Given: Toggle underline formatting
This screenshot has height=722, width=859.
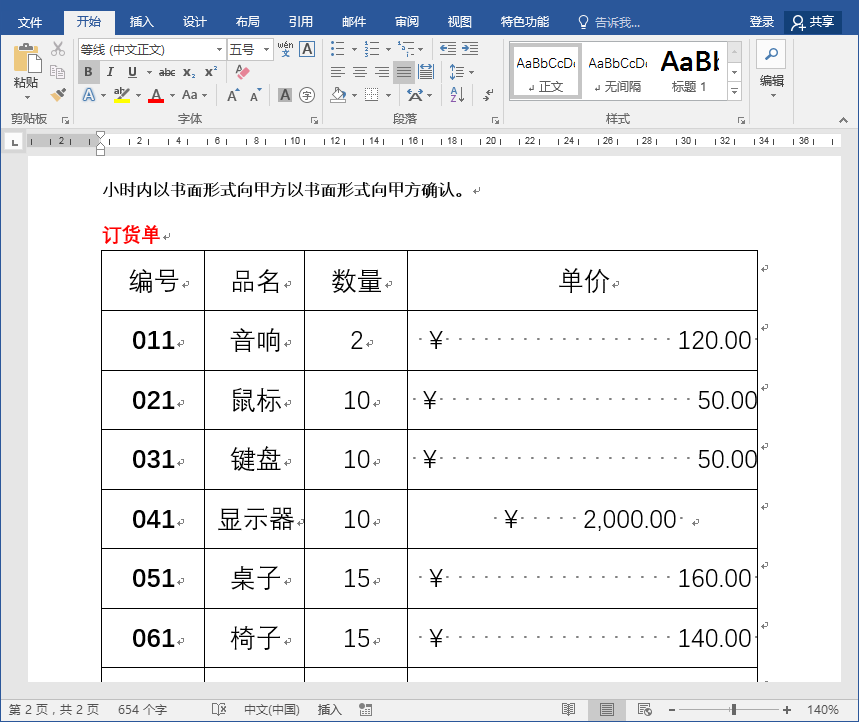Looking at the screenshot, I should pyautogui.click(x=130, y=72).
